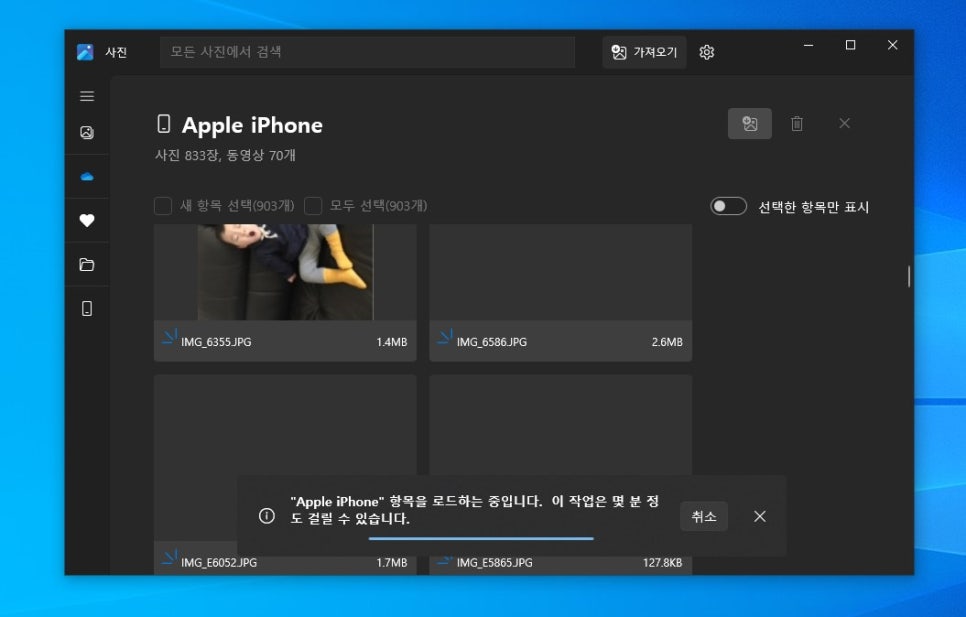This screenshot has height=617, width=966.
Task: Open the Folders sidebar icon
Action: click(x=87, y=264)
